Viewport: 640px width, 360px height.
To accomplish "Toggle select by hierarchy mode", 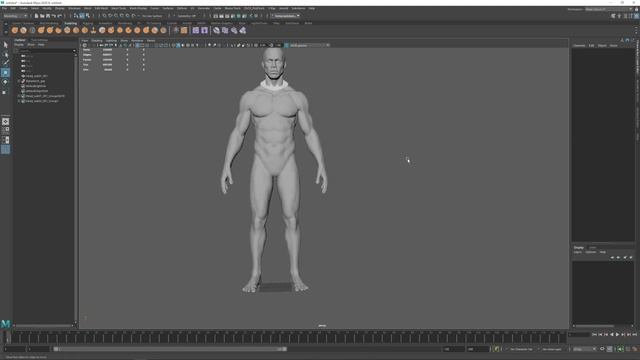I will [x=76, y=16].
